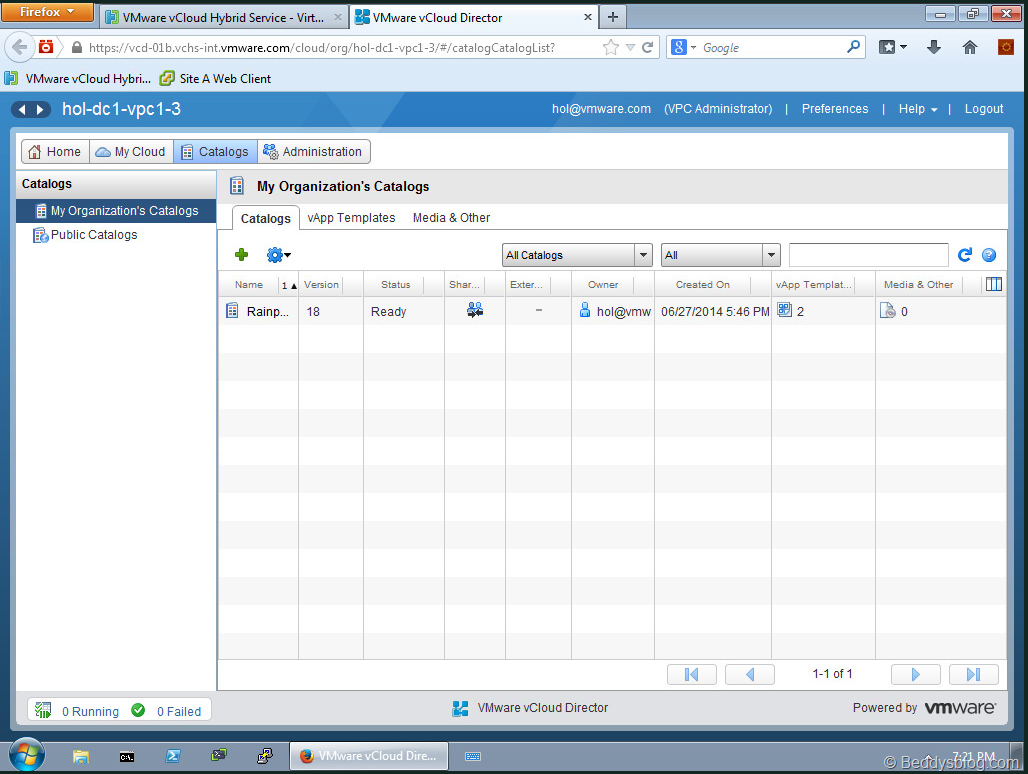Open the Preferences link
Viewport: 1028px width, 774px height.
[x=835, y=109]
